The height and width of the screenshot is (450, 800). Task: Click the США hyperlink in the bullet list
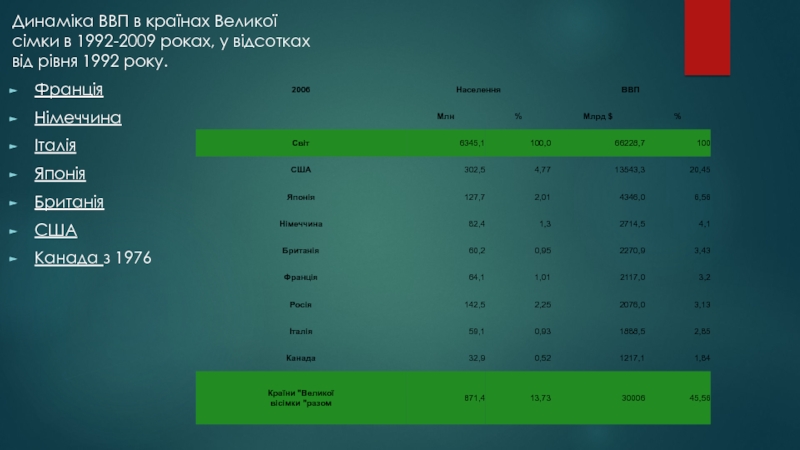pyautogui.click(x=55, y=231)
